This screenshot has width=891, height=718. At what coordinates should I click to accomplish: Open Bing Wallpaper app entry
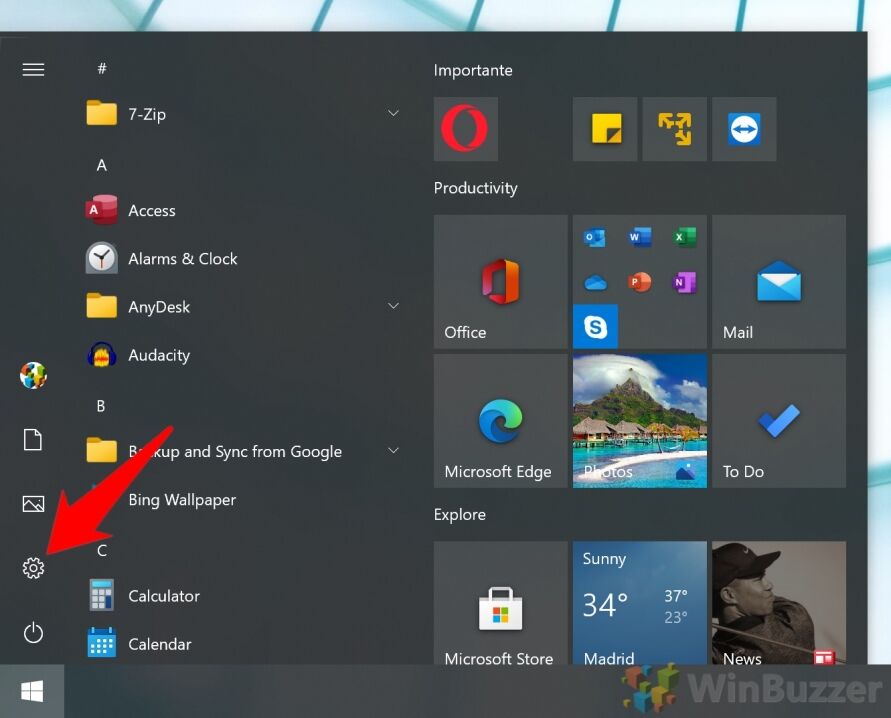coord(244,500)
